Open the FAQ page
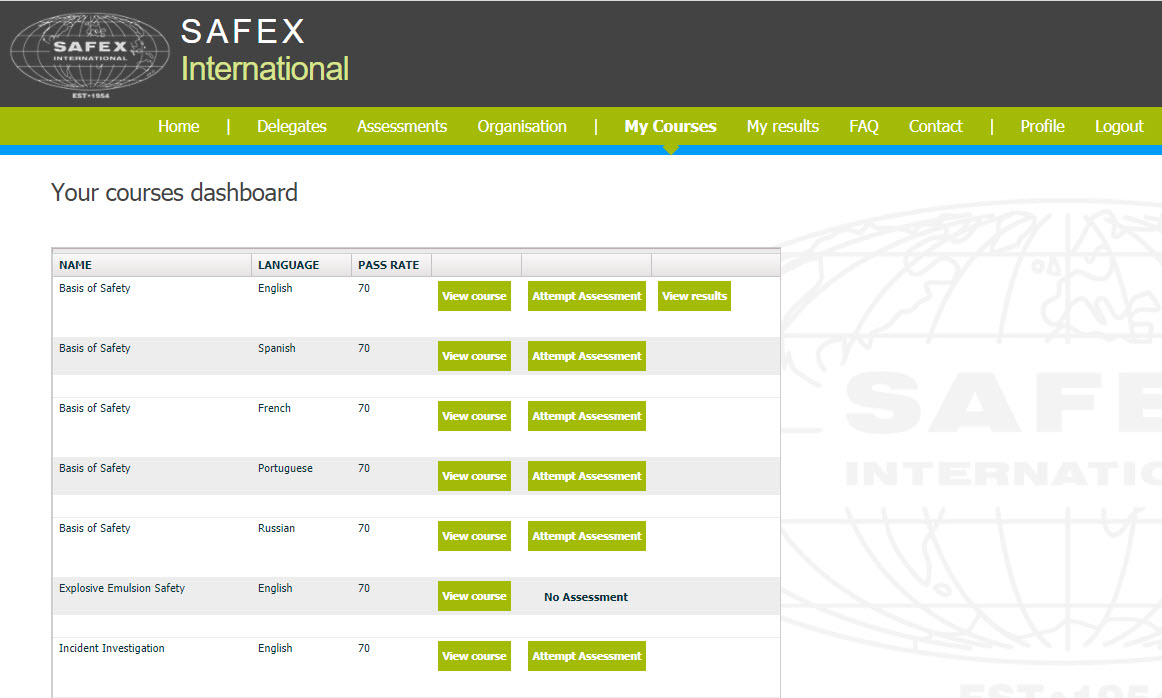Viewport: 1162px width, 698px height. point(863,126)
